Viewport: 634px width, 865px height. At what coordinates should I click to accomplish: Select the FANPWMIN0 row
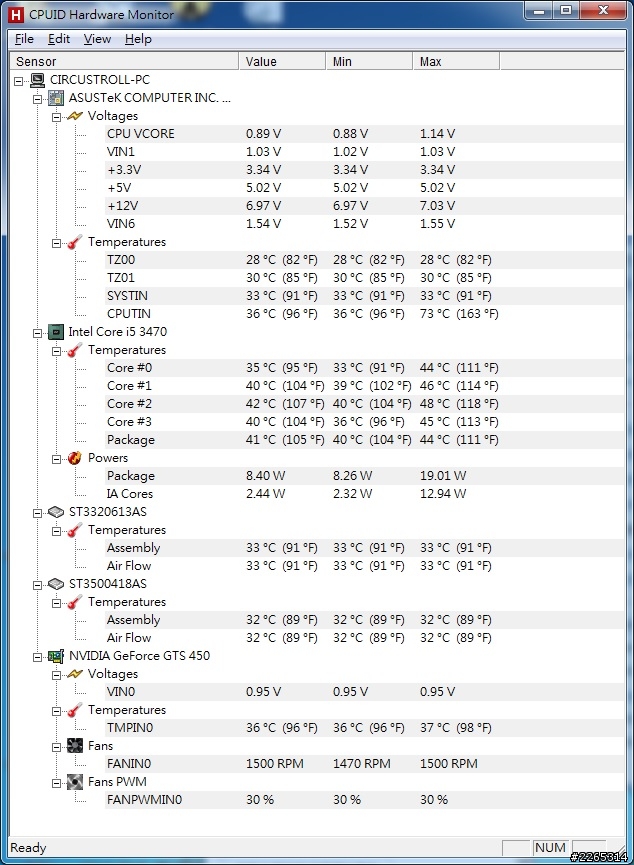tap(365, 799)
